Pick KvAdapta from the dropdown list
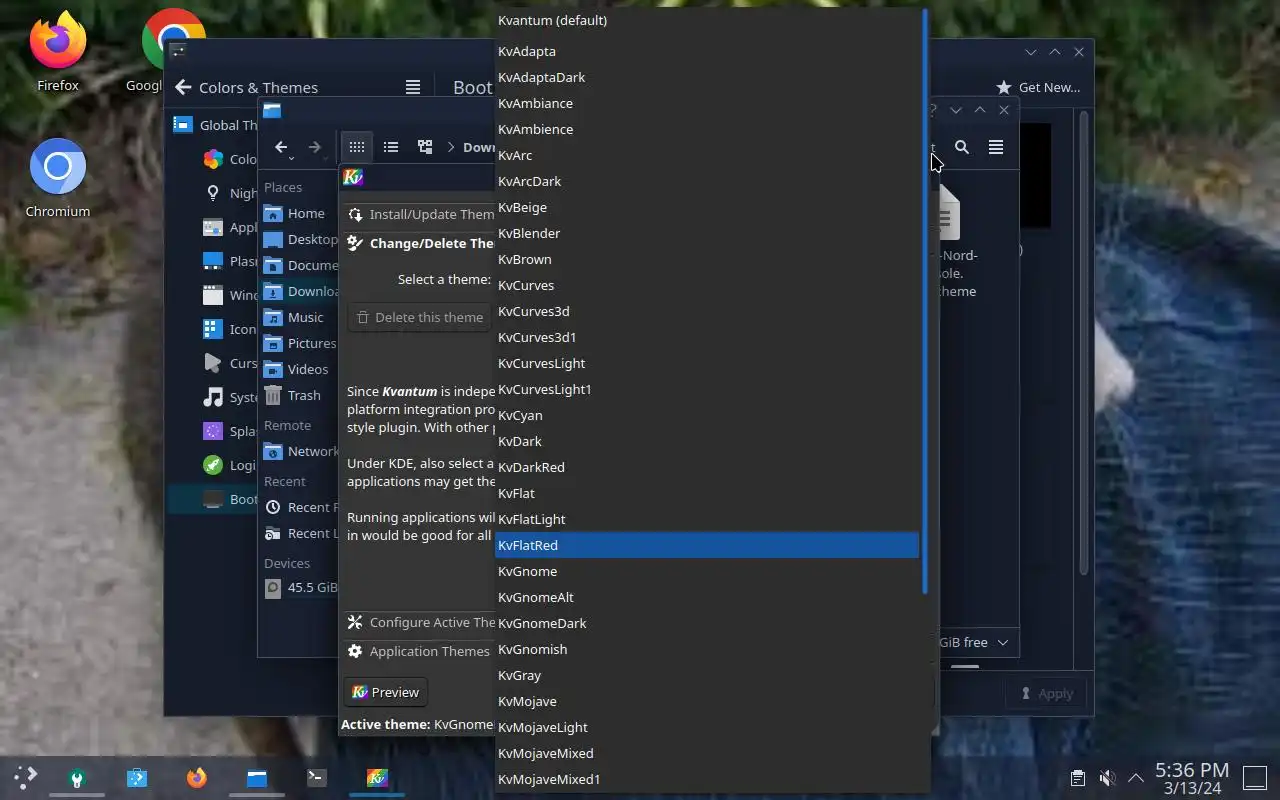Screen dimensions: 1280x800 tap(707, 51)
